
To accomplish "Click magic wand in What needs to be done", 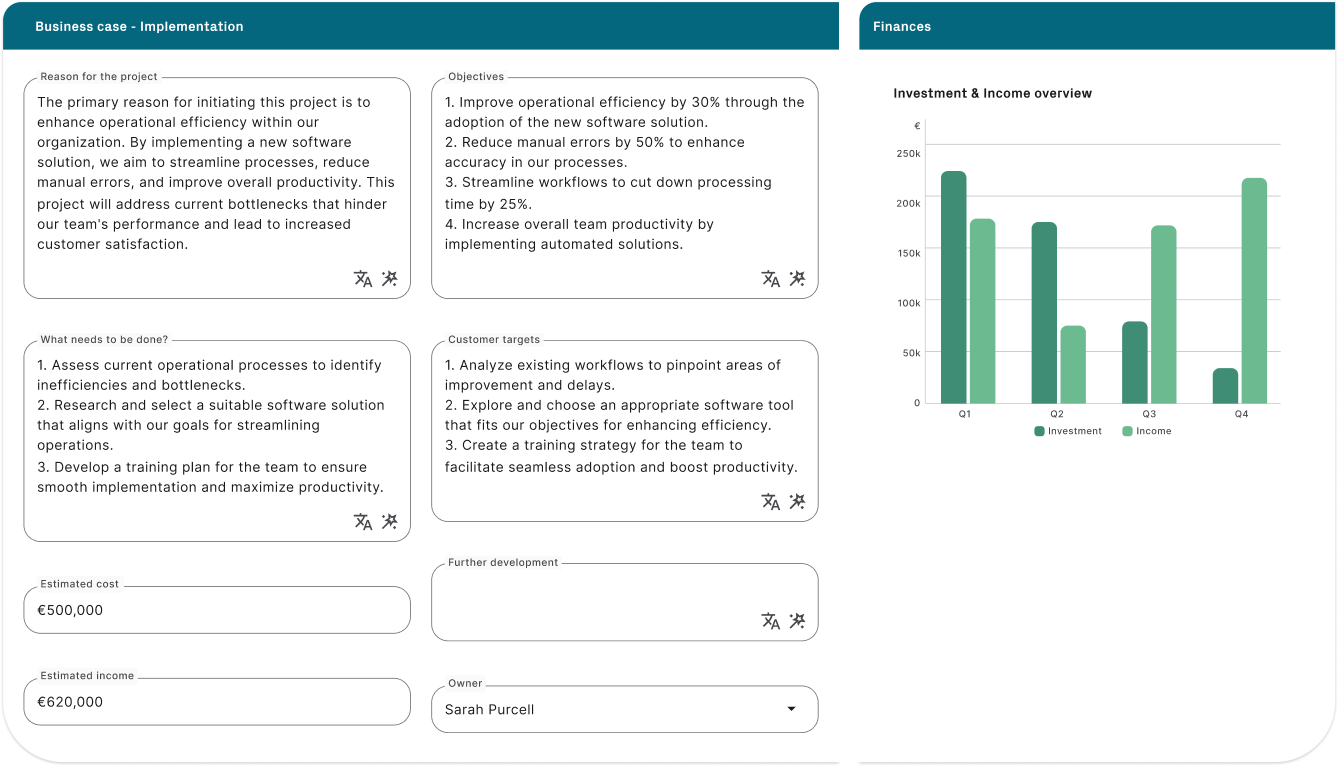I will 390,521.
